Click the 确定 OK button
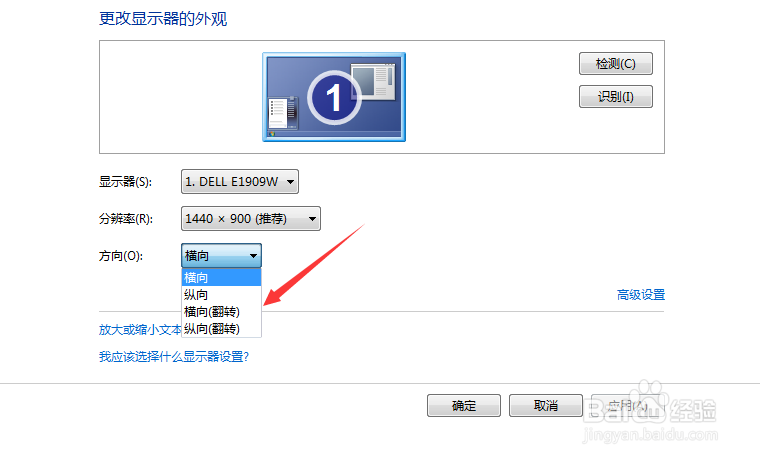The width and height of the screenshot is (760, 461). (x=464, y=405)
